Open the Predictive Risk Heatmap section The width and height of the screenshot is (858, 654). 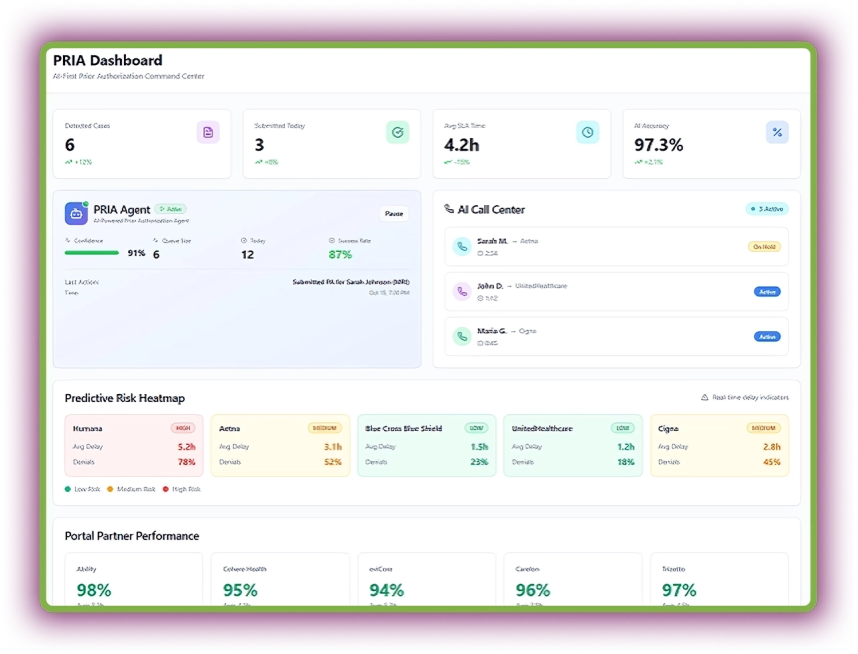(x=127, y=397)
